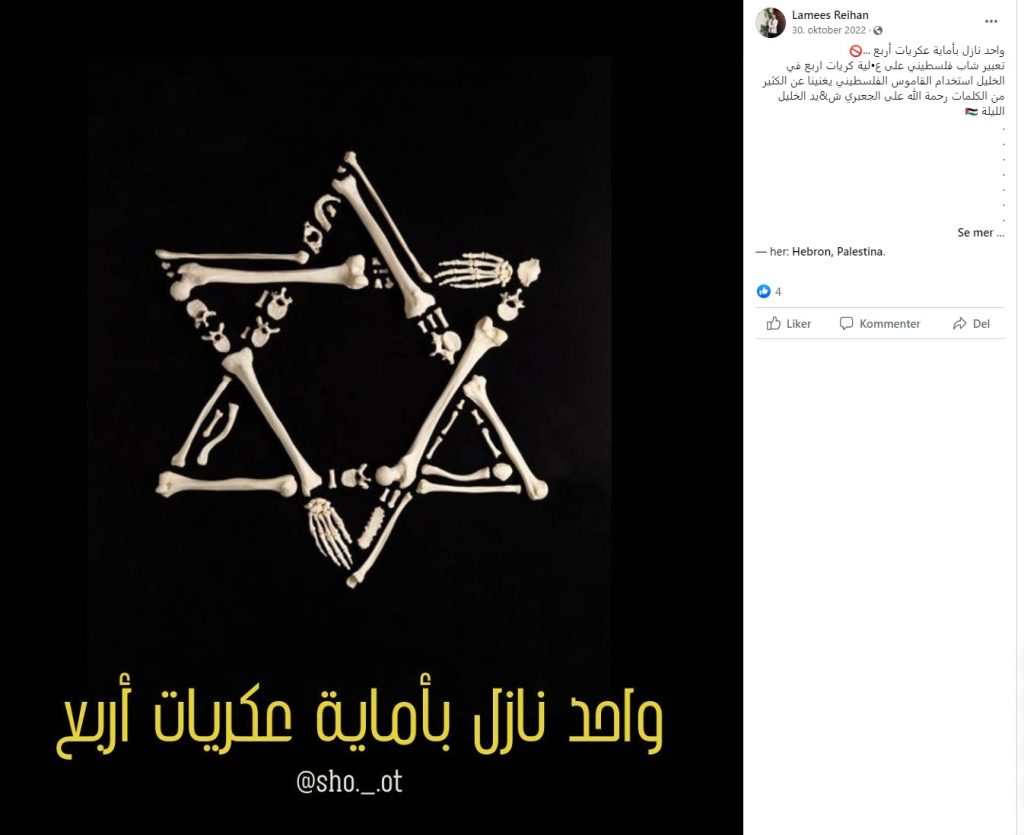Image resolution: width=1024 pixels, height=835 pixels.
Task: Expand post text with Se mer
Action: pyautogui.click(x=980, y=232)
